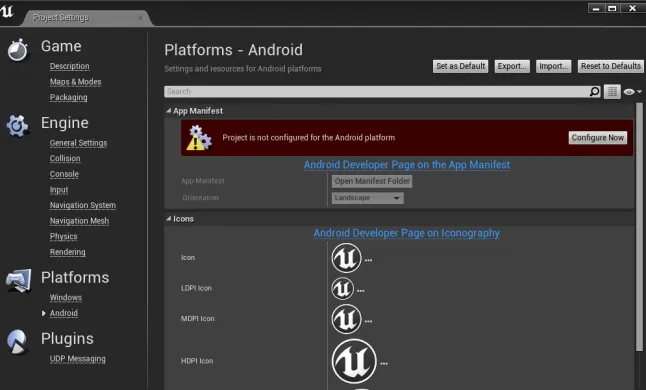Click the grid view icon next to search

pos(612,91)
